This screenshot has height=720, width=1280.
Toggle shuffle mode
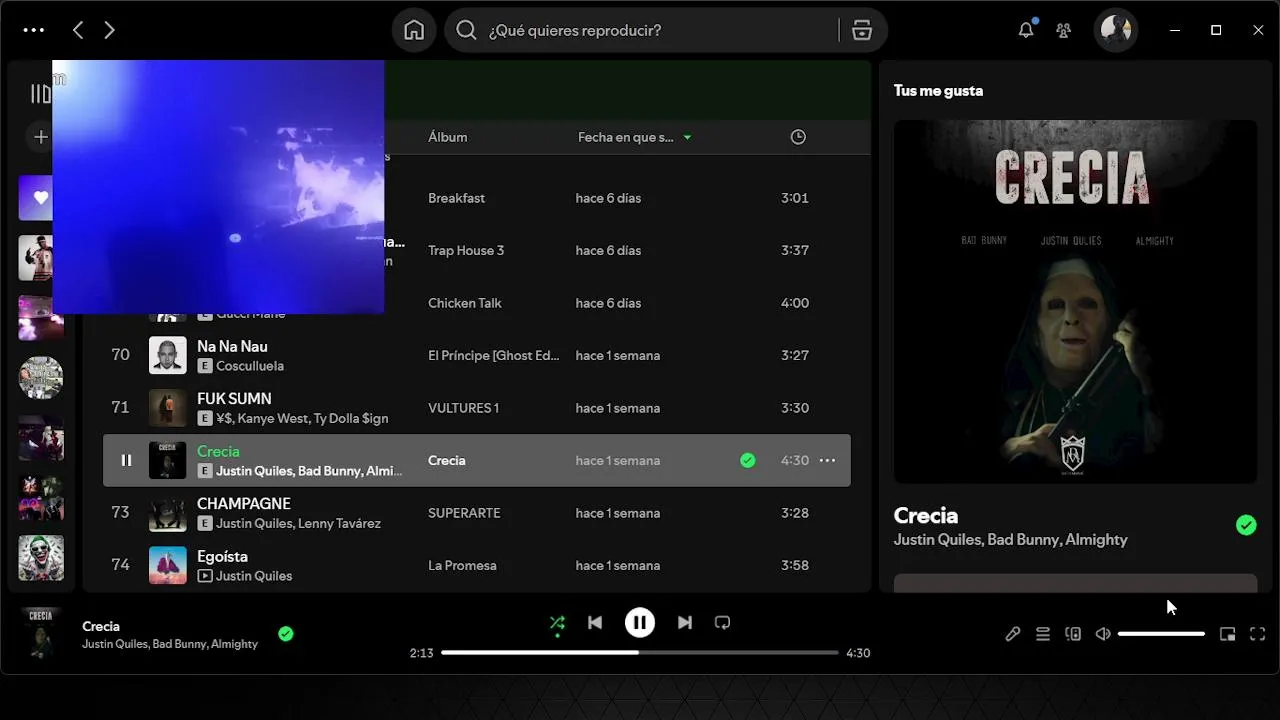click(x=557, y=623)
